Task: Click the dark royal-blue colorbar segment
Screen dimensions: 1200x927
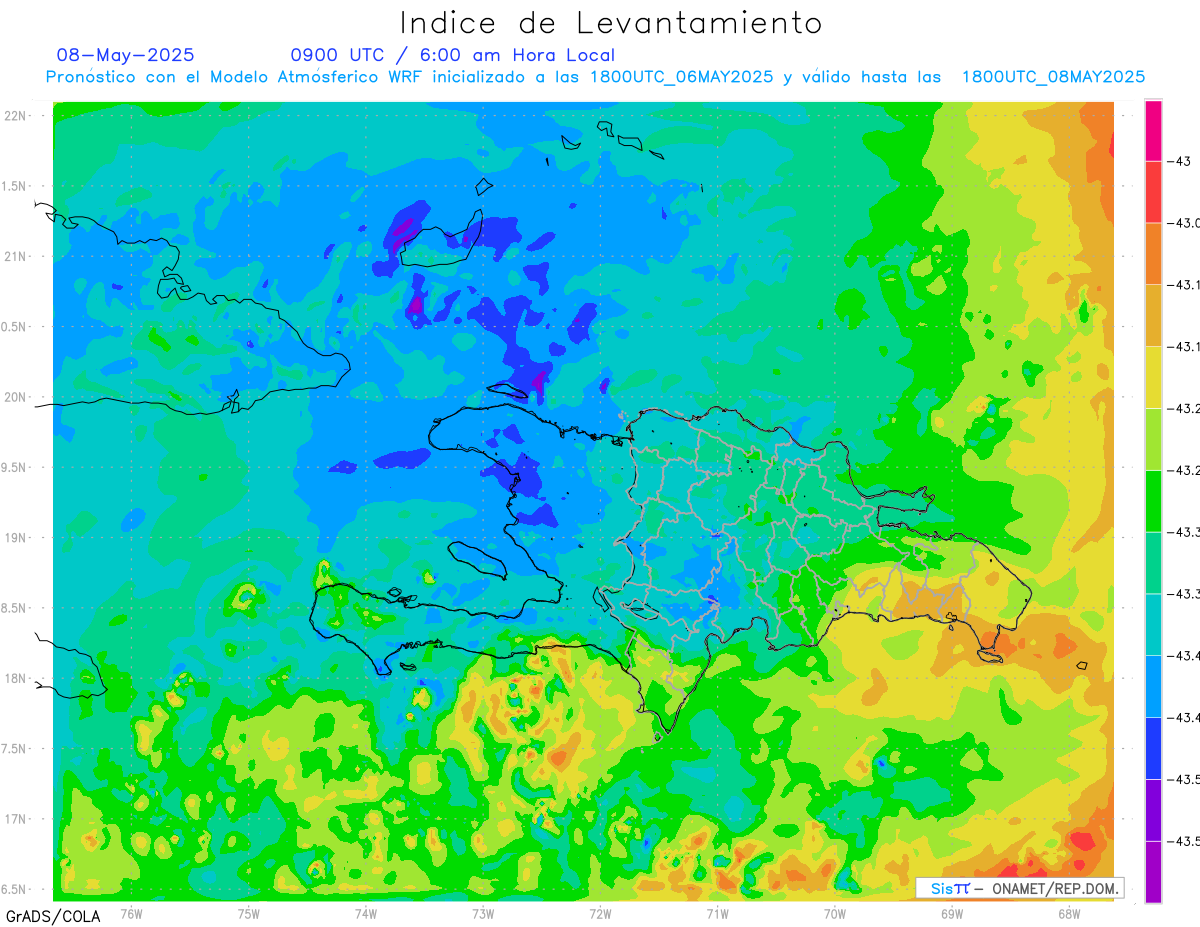Action: click(x=1153, y=748)
